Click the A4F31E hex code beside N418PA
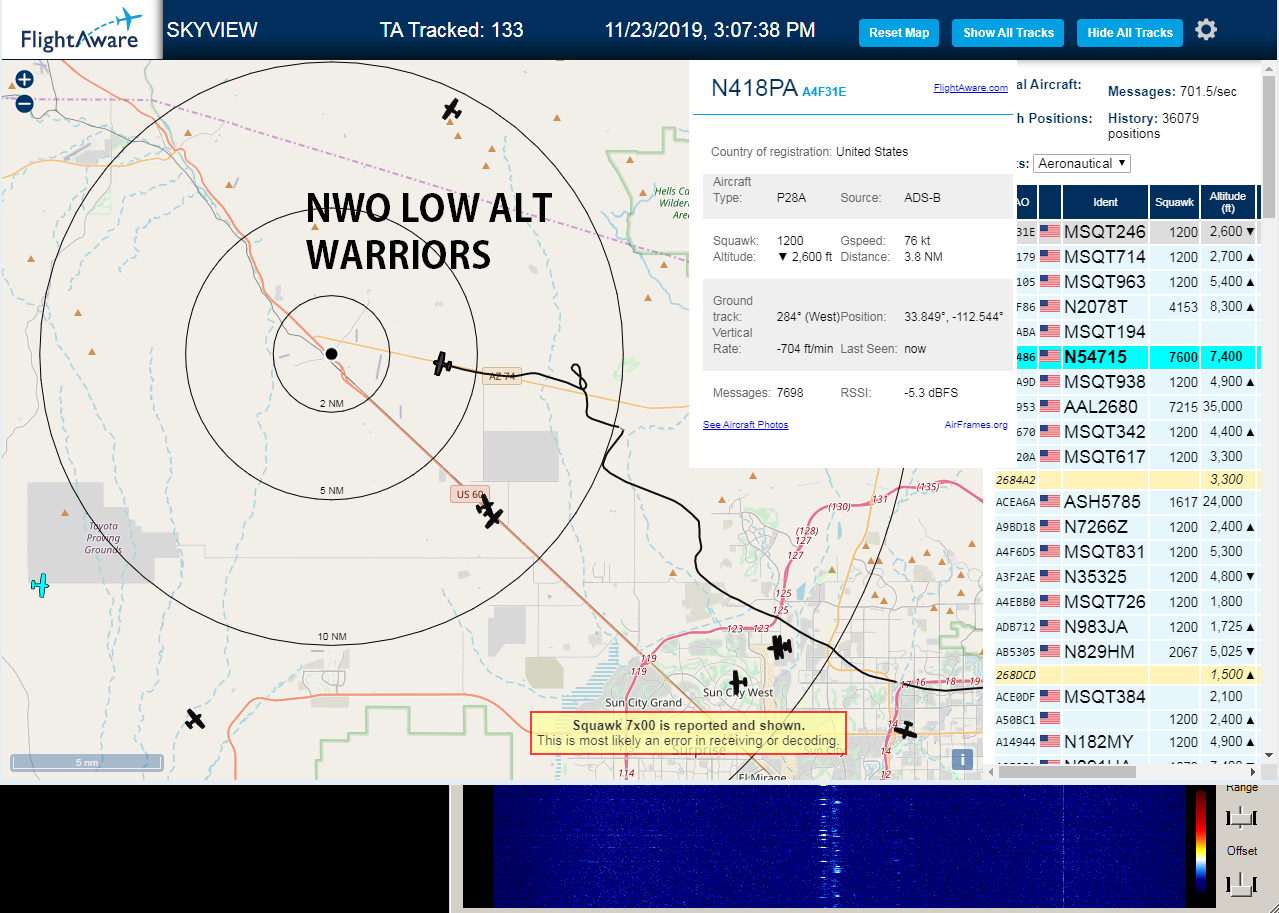1279x913 pixels. pos(824,91)
